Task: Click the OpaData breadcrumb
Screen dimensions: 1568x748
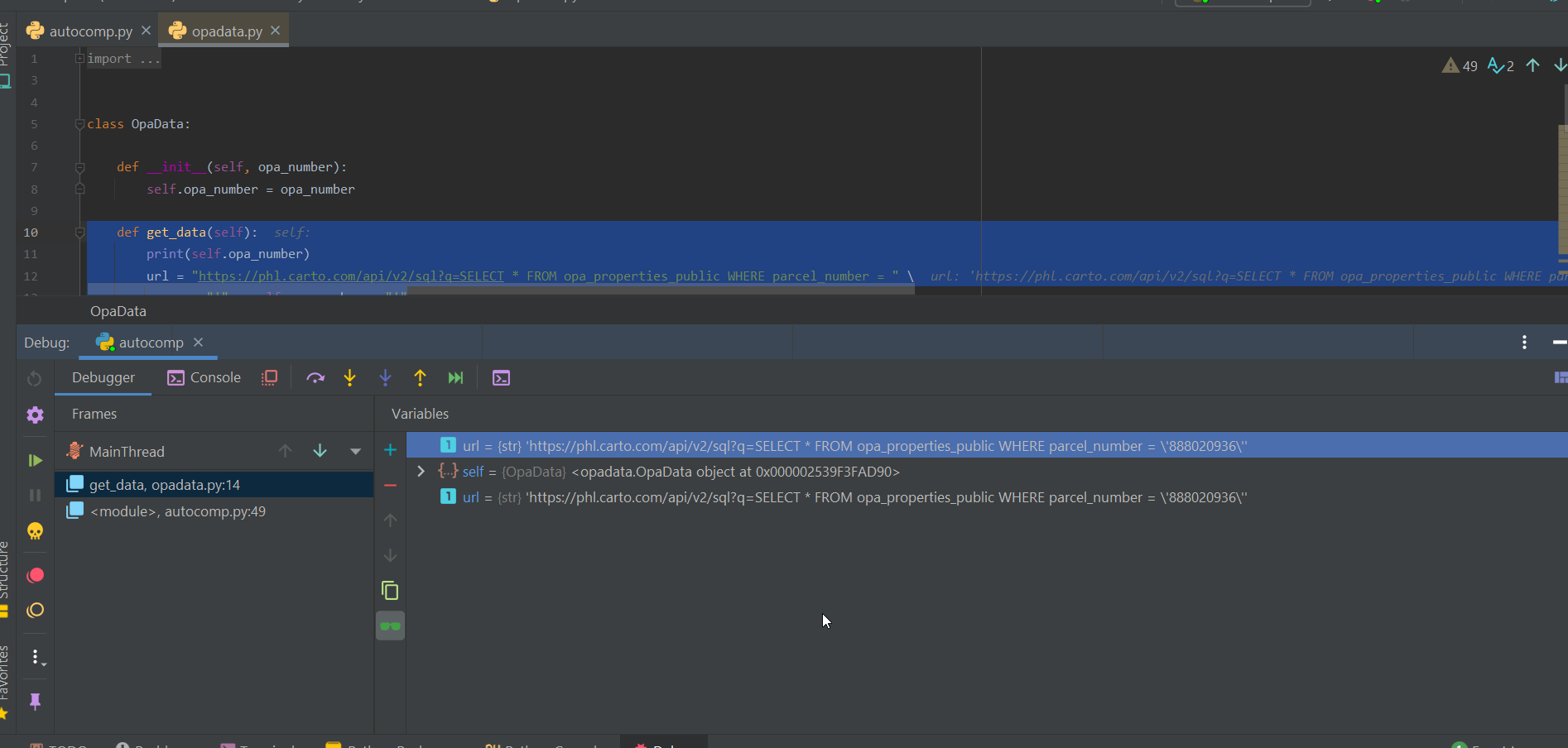Action: point(118,311)
